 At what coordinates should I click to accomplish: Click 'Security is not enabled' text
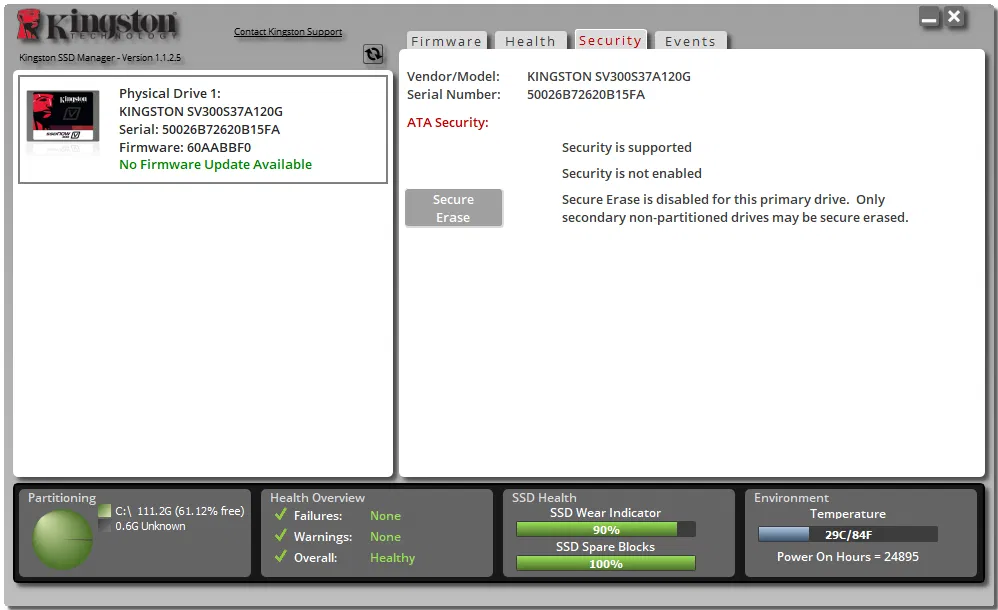(631, 173)
